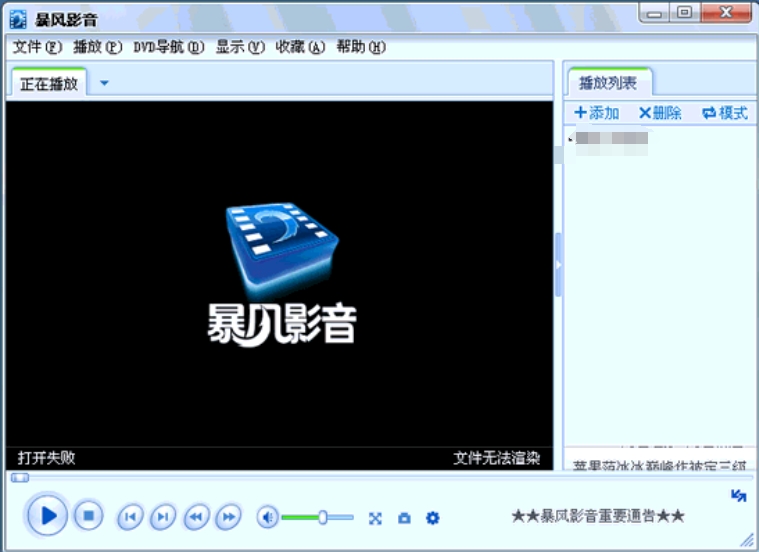
Task: Click the ★★暴风影音重要通告★★ notice link
Action: tap(598, 516)
